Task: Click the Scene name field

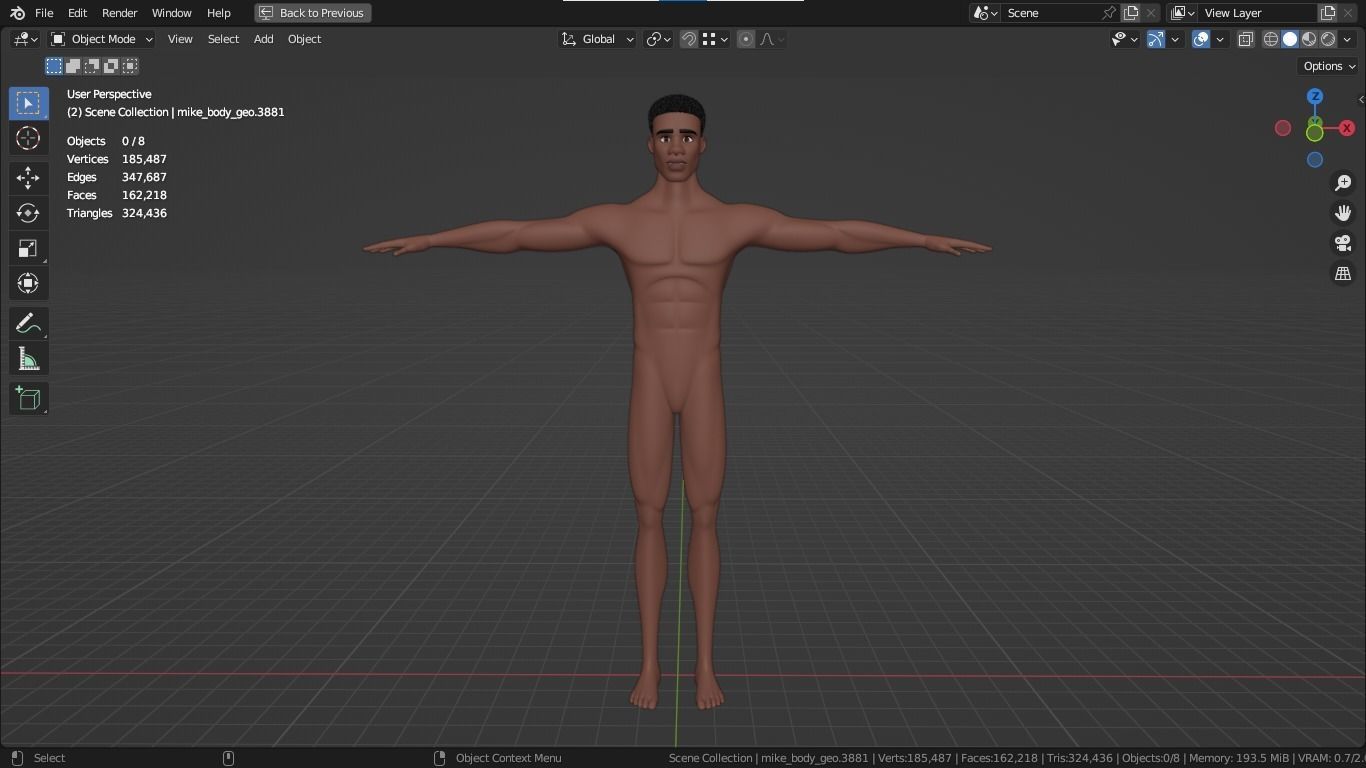Action: click(x=1050, y=13)
